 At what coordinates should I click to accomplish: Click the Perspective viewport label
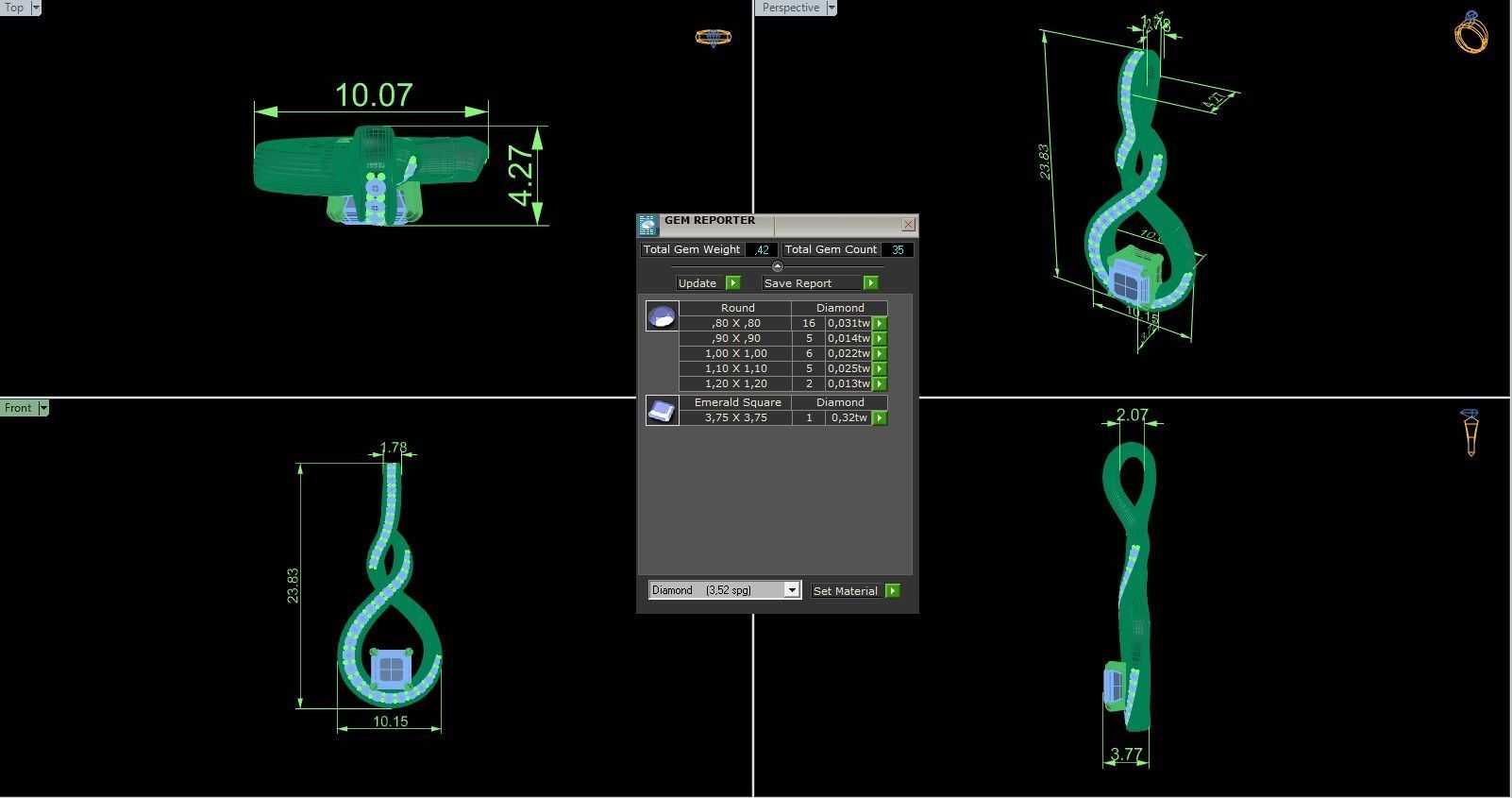click(791, 8)
